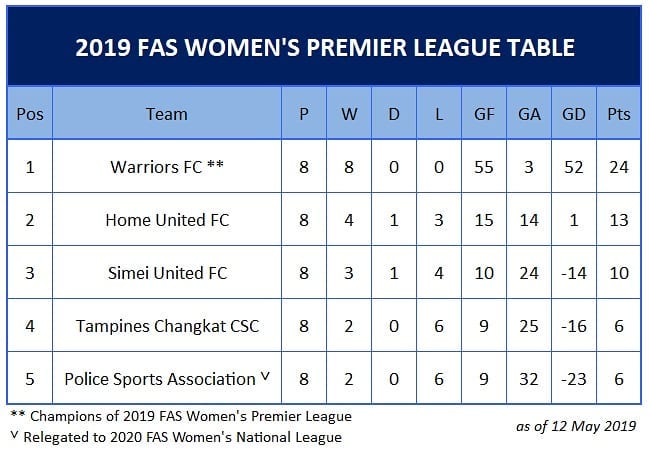Click the GF column header
The image size is (649, 453).
click(x=484, y=113)
